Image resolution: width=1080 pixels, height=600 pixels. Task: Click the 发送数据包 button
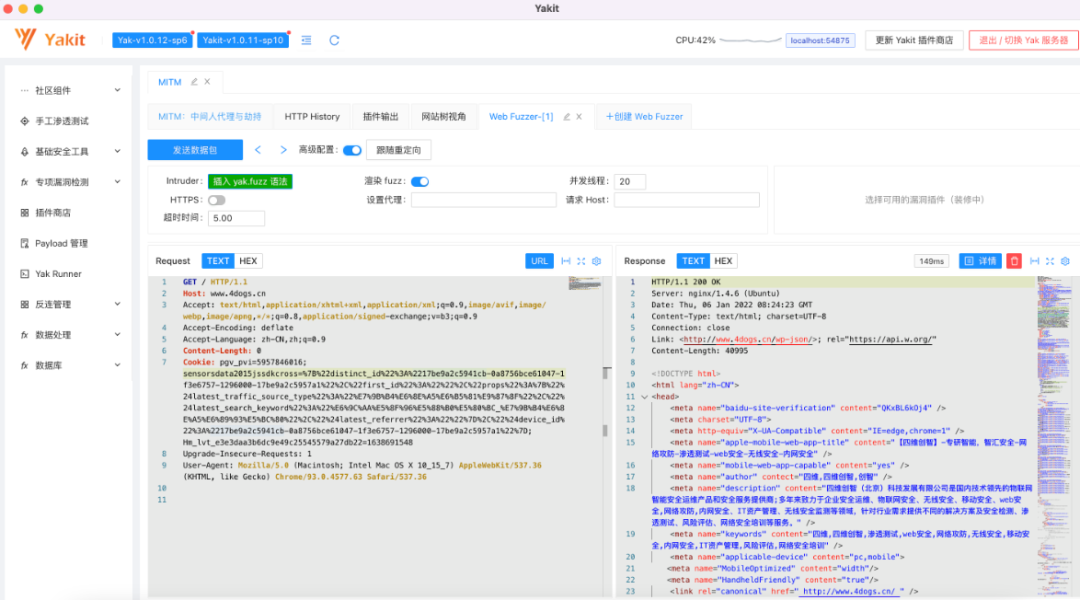(x=195, y=149)
